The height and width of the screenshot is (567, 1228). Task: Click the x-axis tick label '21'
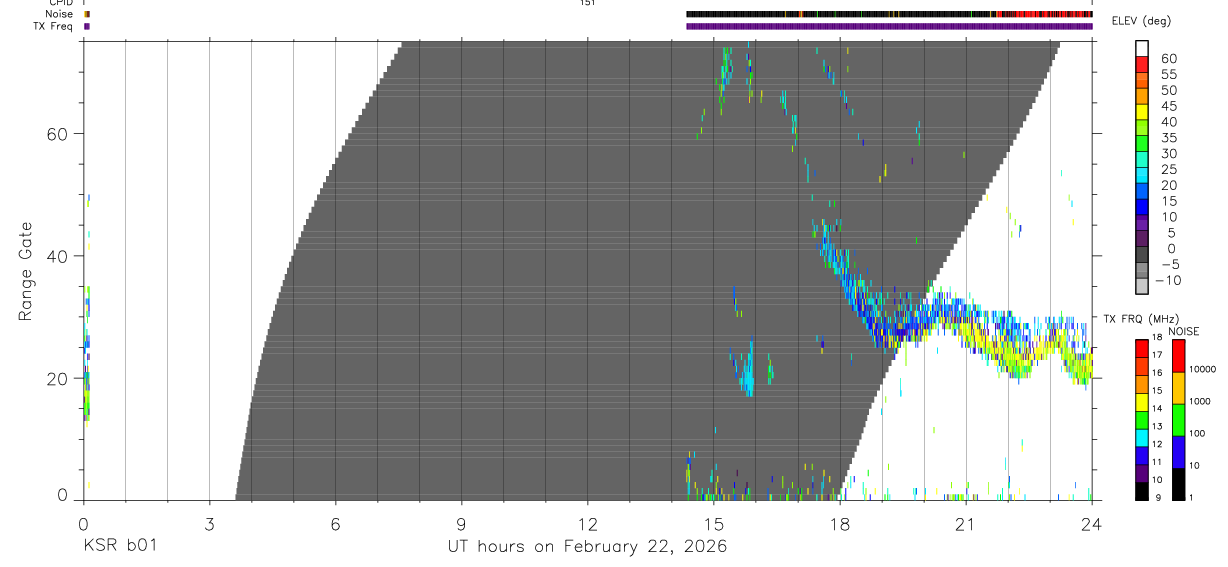tap(965, 523)
